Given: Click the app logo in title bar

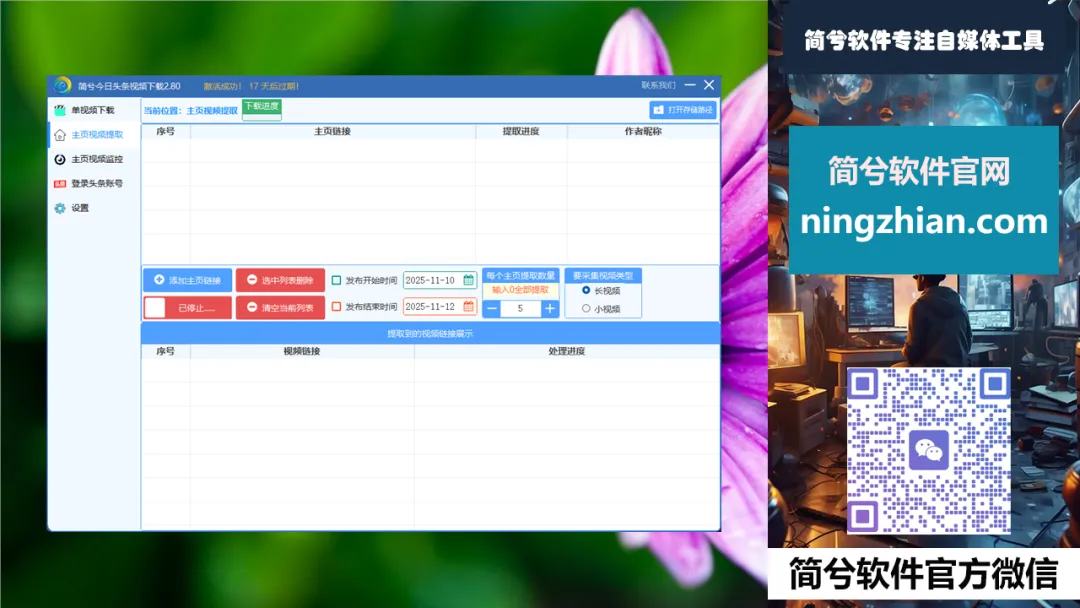Looking at the screenshot, I should (x=63, y=85).
